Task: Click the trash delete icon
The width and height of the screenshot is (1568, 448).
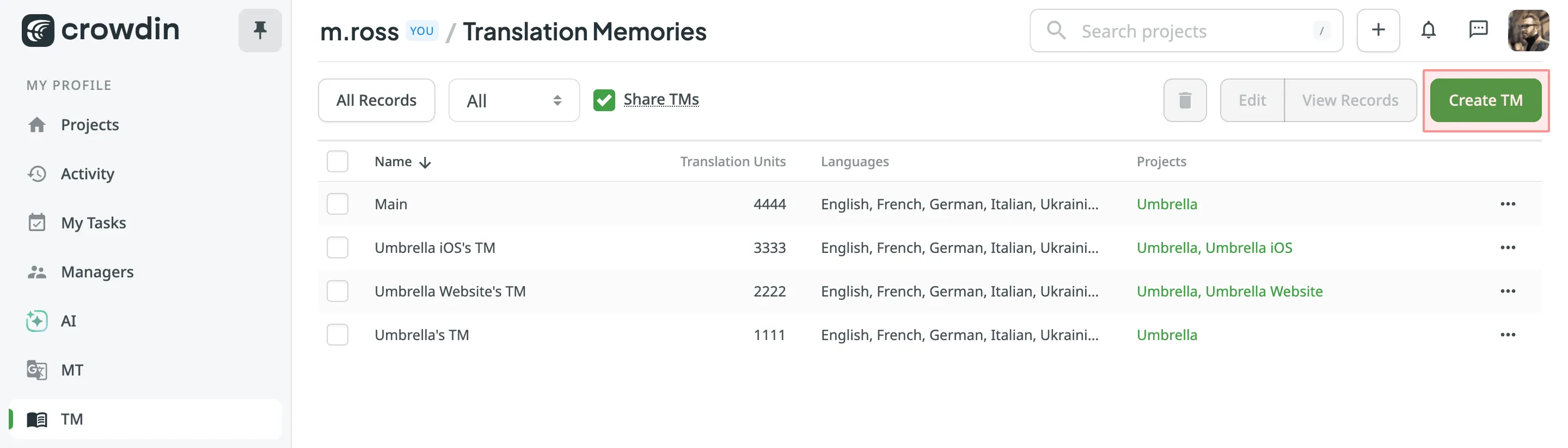Action: coord(1185,100)
